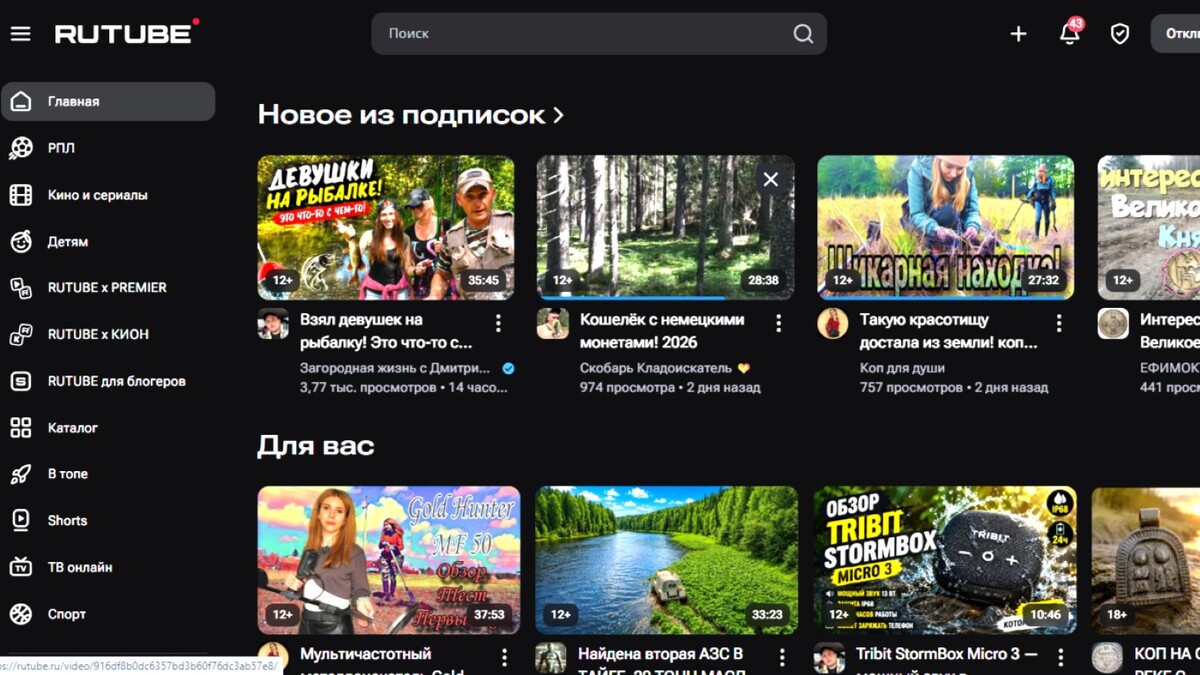Open options menu for Взял девушек на рыбалку video
This screenshot has height=675, width=1200.
[498, 323]
